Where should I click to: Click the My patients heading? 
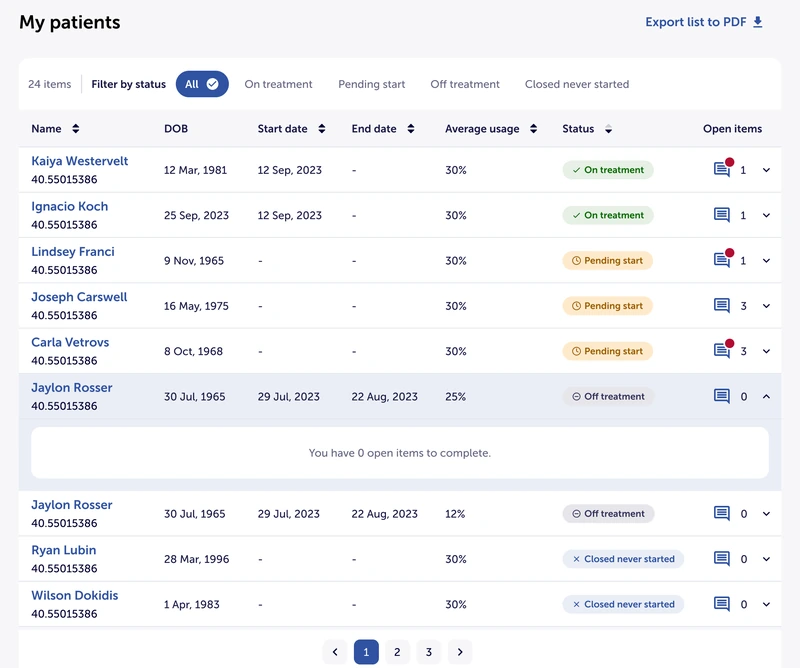coord(70,22)
